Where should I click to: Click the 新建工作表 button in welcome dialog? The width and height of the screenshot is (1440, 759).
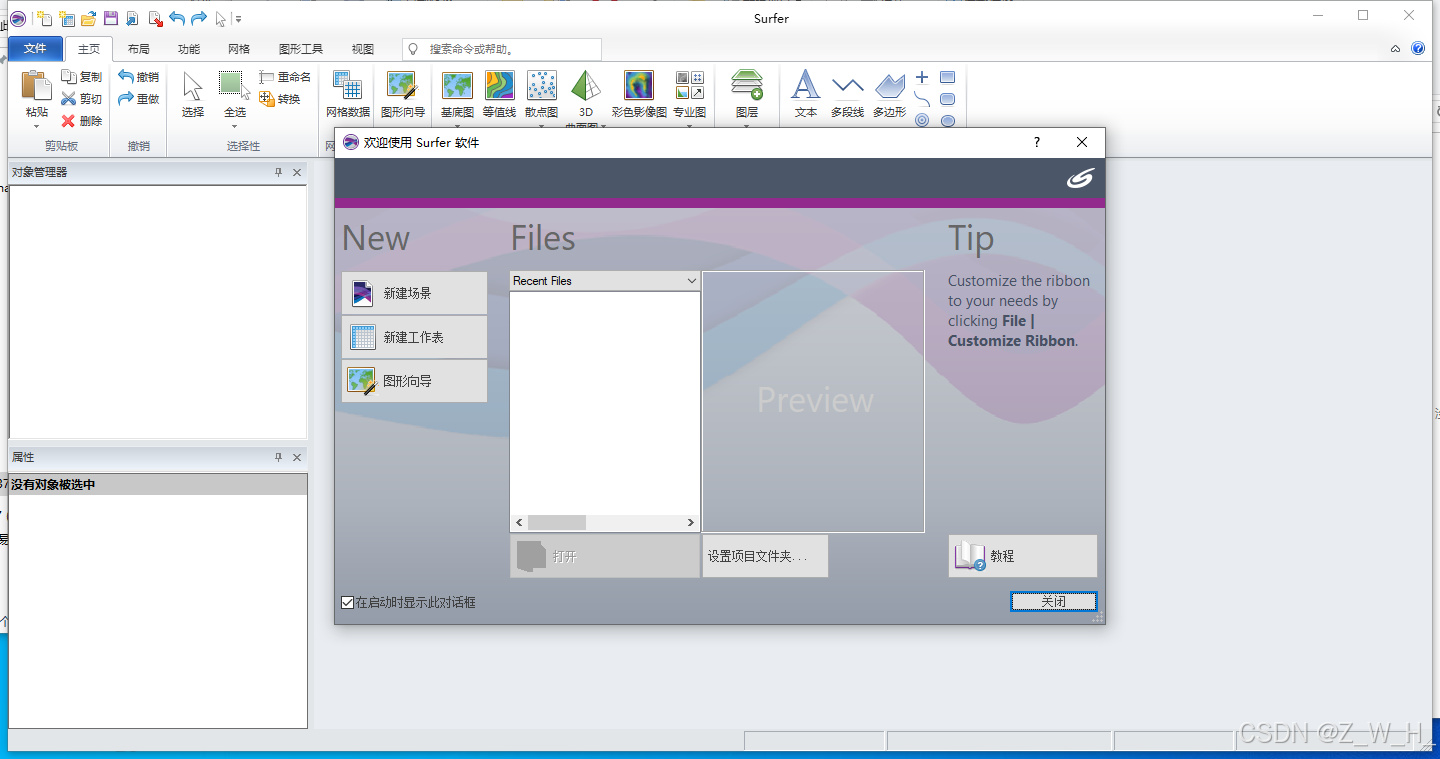414,337
